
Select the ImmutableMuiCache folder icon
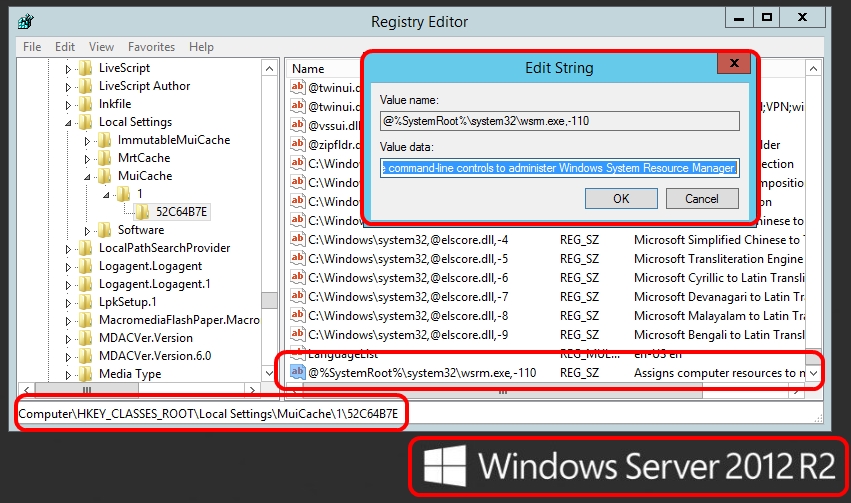105,140
